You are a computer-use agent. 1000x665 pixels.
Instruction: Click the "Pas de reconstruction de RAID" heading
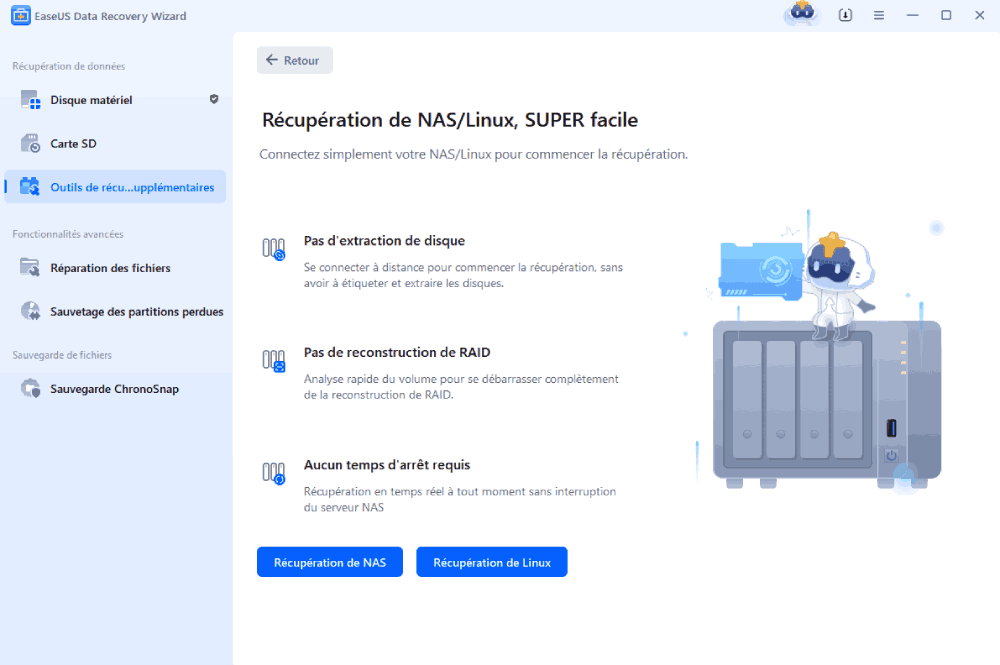(397, 352)
